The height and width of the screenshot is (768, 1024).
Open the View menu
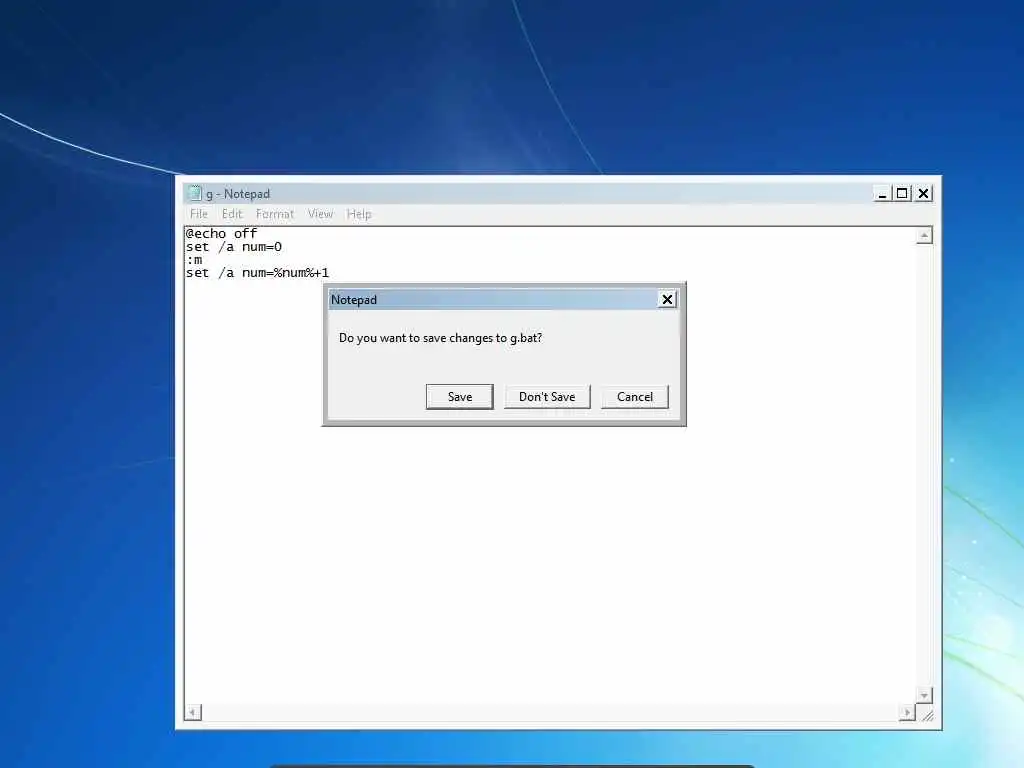(320, 214)
